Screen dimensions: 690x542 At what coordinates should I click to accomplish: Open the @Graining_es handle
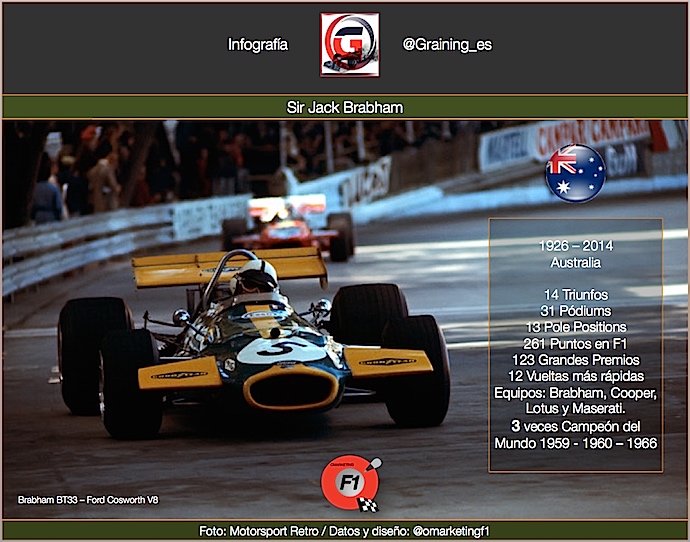point(447,45)
